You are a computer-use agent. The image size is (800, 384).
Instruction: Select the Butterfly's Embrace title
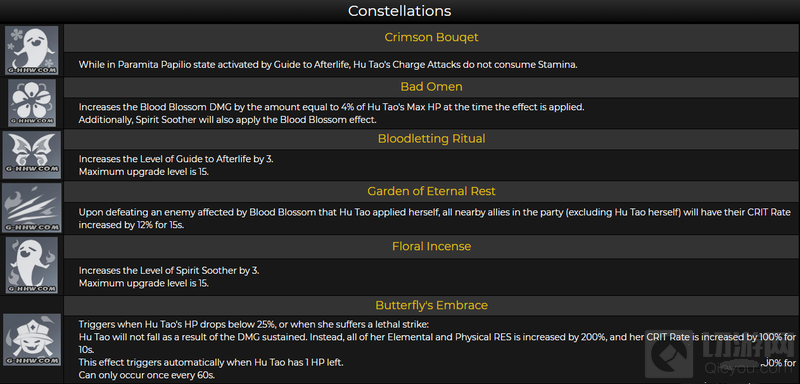pyautogui.click(x=431, y=305)
